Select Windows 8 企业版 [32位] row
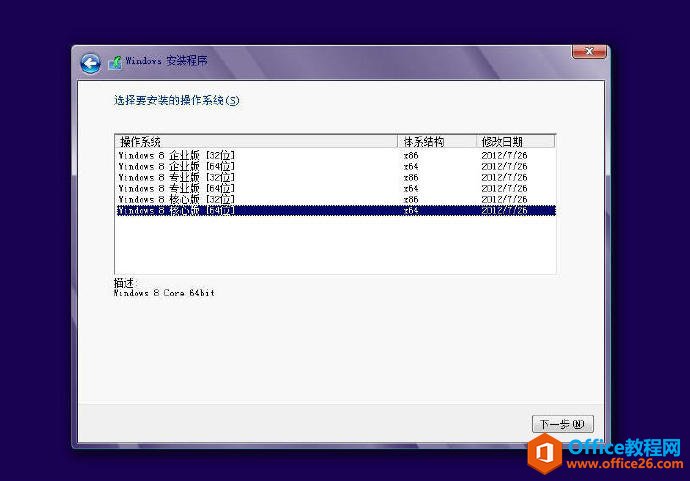 coord(335,155)
